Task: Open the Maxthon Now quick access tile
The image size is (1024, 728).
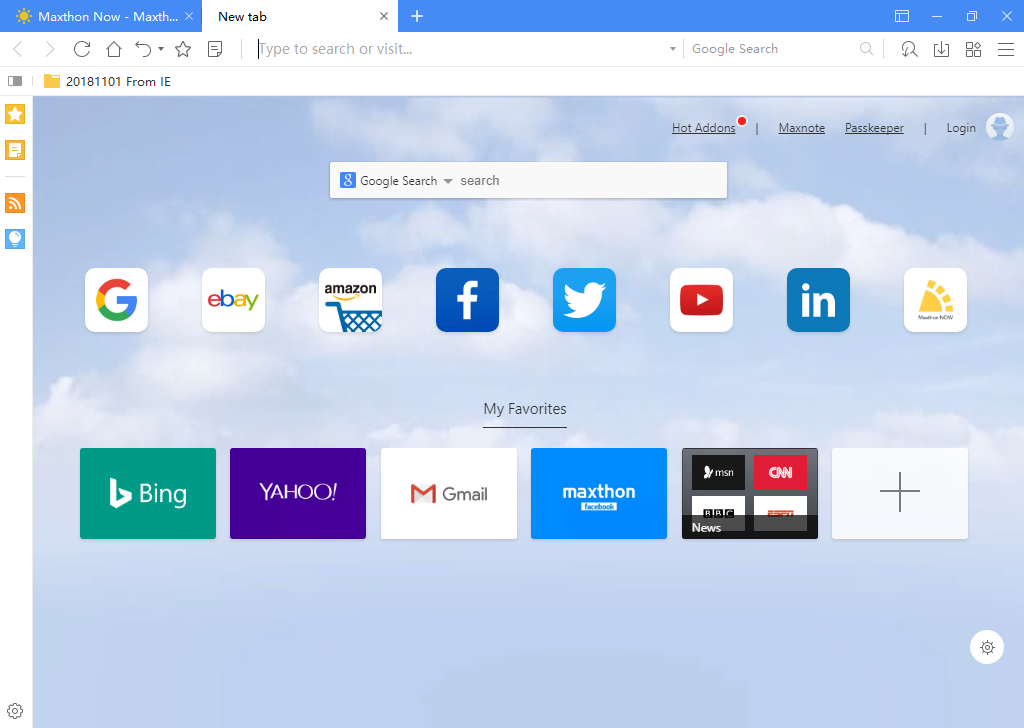Action: click(935, 300)
